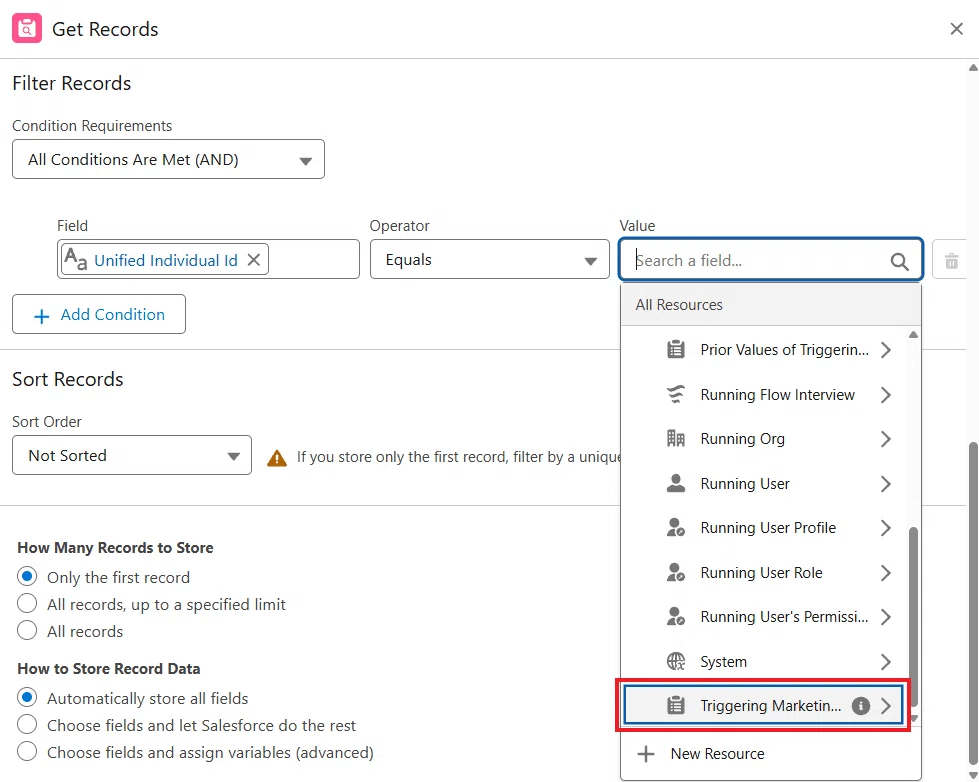Choose the Running User resource
The height and width of the screenshot is (782, 979).
tap(765, 483)
